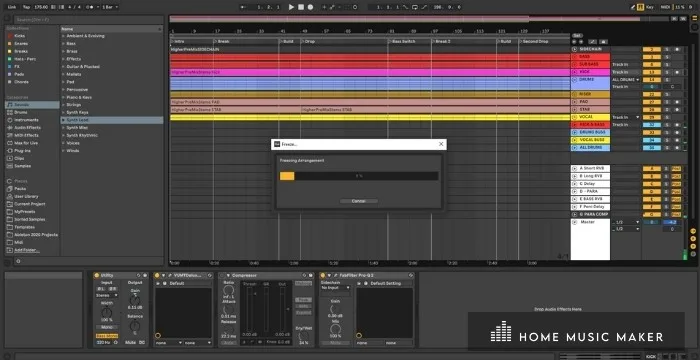The image size is (700, 360).
Task: Open Clips category in browser
Action: 20,158
